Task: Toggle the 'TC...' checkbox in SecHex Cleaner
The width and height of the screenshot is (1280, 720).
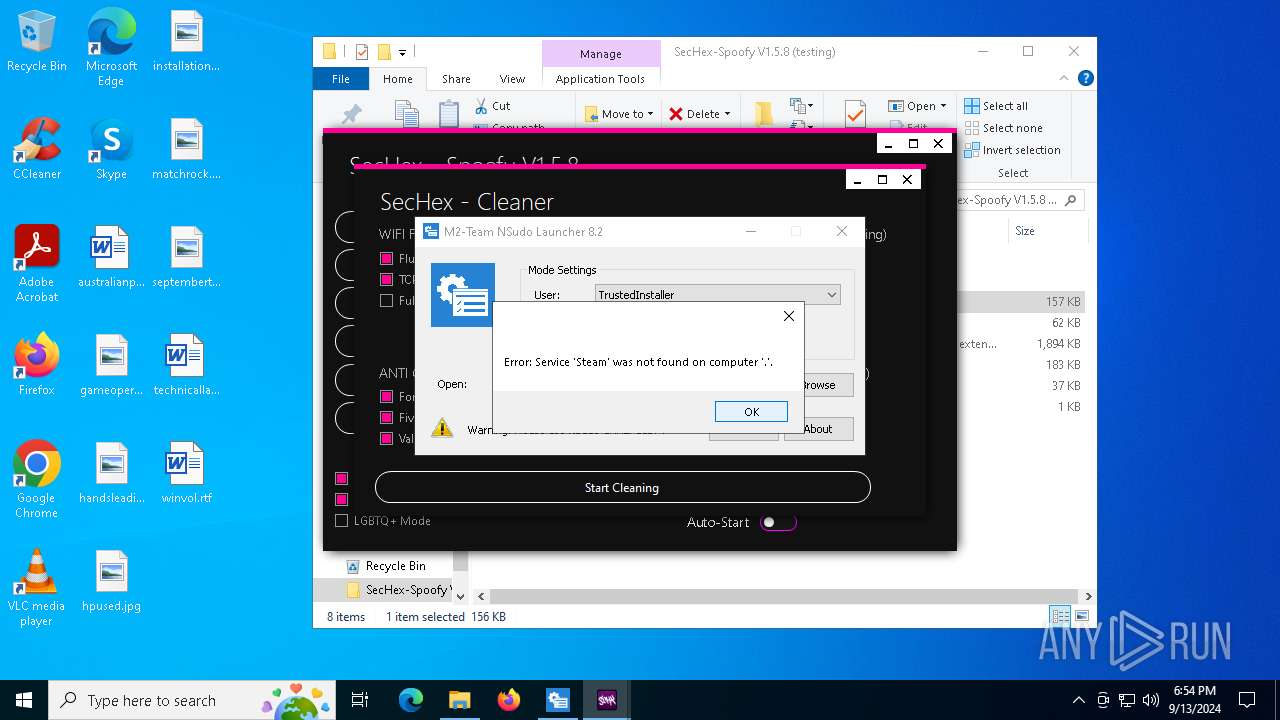Action: point(386,279)
